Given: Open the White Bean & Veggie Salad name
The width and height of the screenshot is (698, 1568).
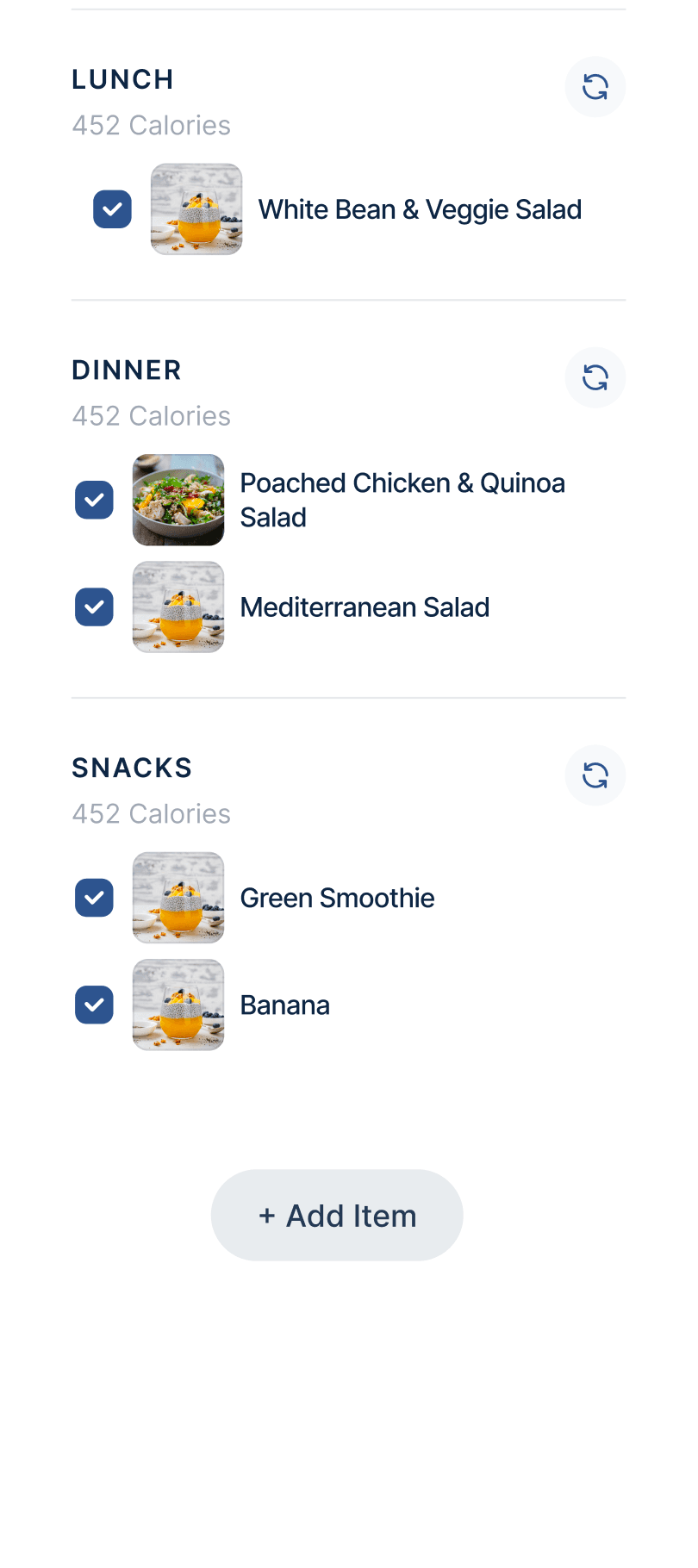Looking at the screenshot, I should click(420, 209).
